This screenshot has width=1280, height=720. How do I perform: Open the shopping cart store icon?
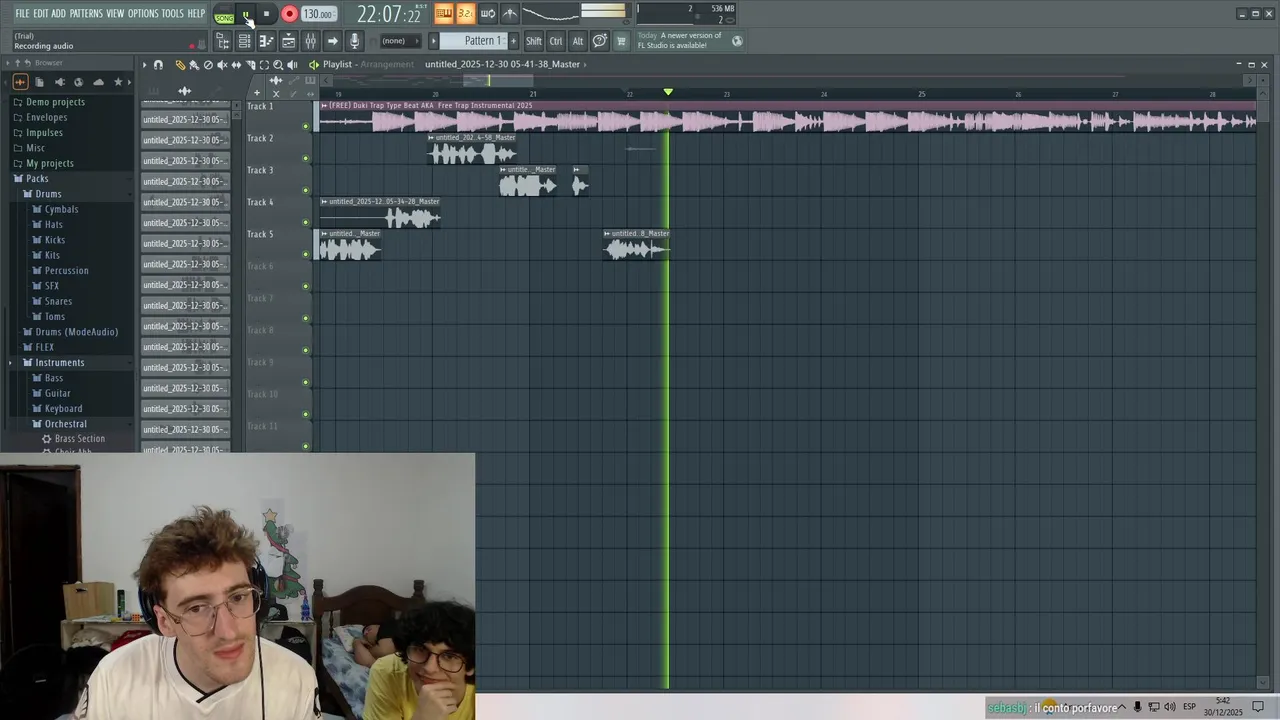click(621, 41)
